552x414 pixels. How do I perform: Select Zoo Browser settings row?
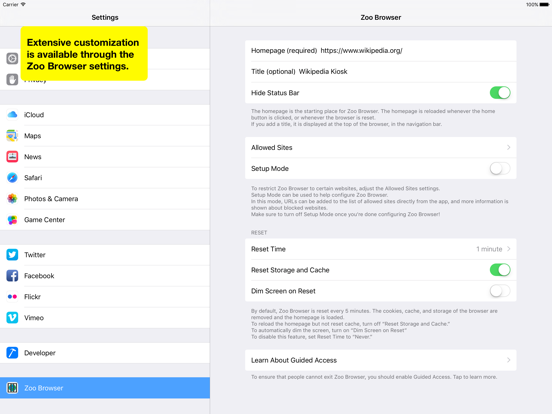click(105, 388)
